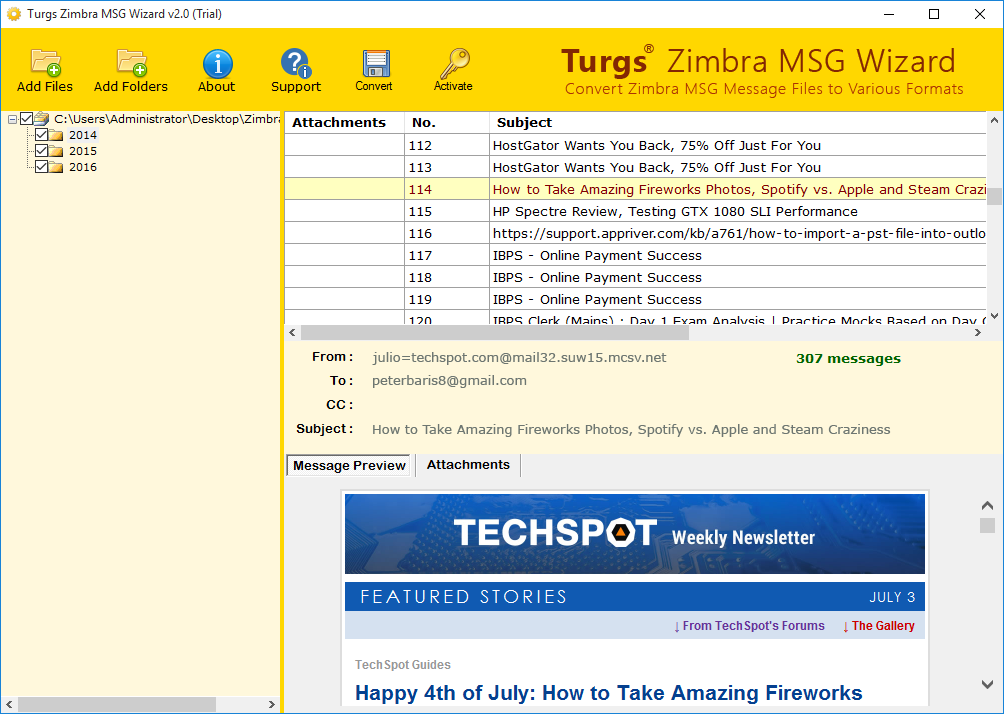
Task: Click the message list horizontal scroll left arrow
Action: (x=293, y=332)
